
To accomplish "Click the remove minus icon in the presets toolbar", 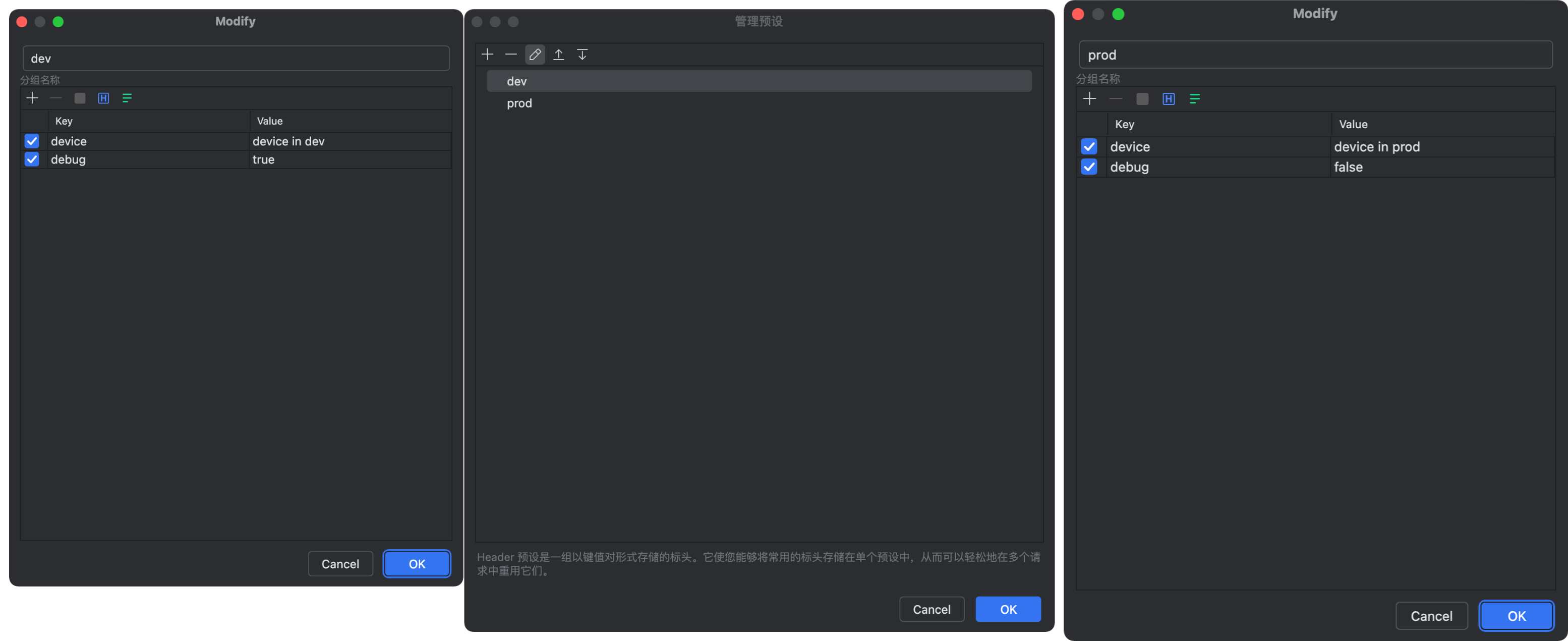I will click(511, 55).
